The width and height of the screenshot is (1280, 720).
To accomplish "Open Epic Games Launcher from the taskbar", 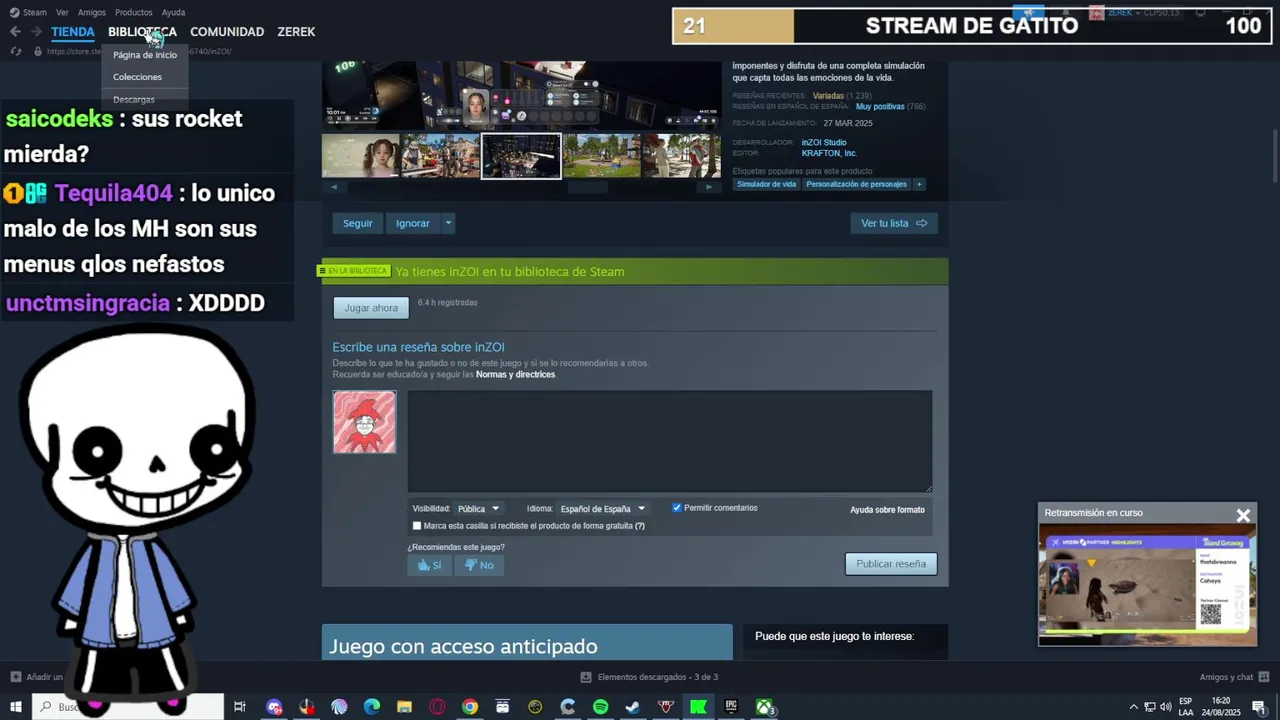I will pyautogui.click(x=731, y=707).
